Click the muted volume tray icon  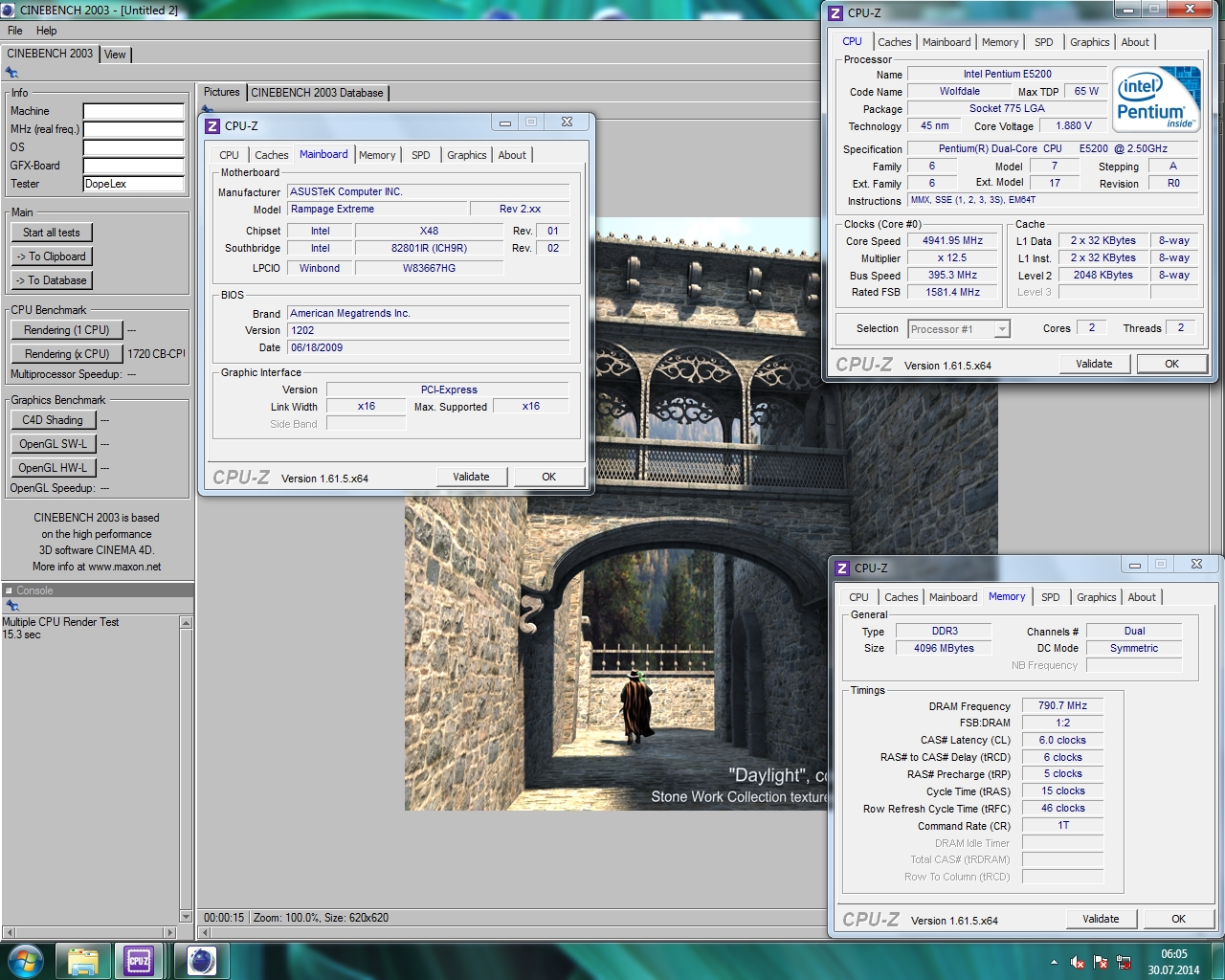1078,962
